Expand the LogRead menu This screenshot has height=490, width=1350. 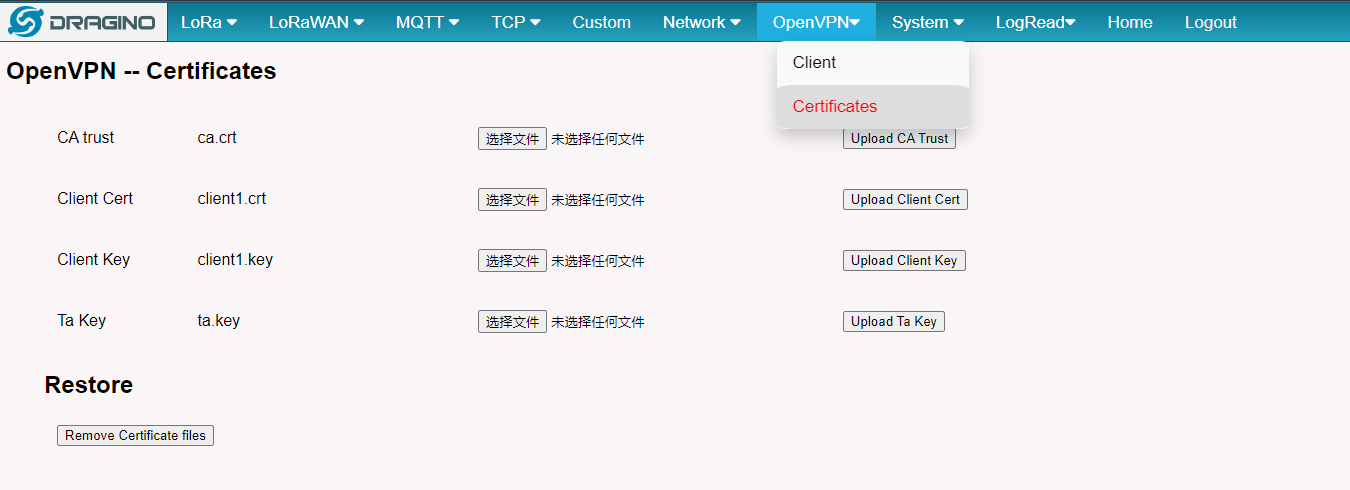[x=1036, y=22]
